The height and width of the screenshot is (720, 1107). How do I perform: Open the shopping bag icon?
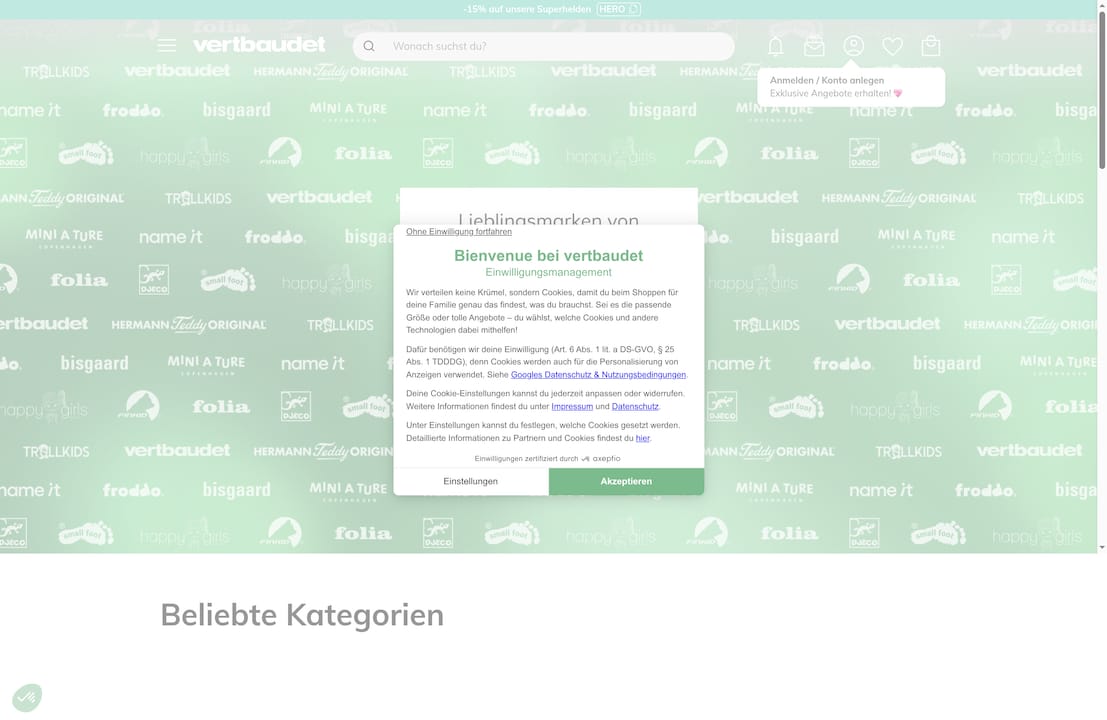pos(931,46)
